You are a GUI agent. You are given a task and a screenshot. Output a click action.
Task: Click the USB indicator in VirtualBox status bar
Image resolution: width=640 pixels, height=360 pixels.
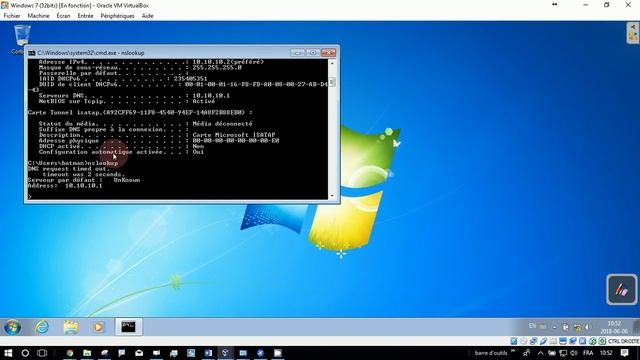tap(543, 341)
